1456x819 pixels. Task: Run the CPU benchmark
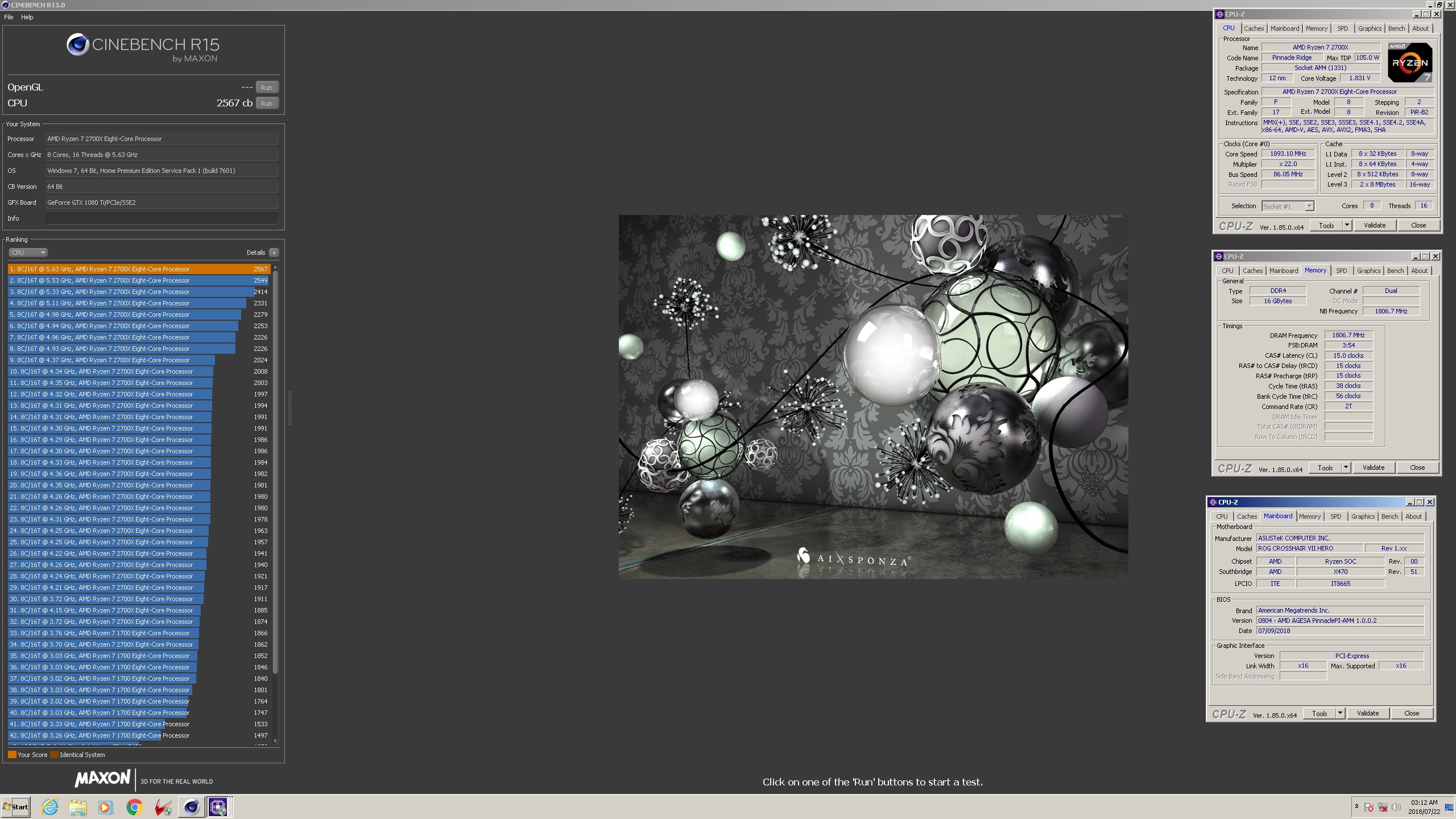point(267,104)
